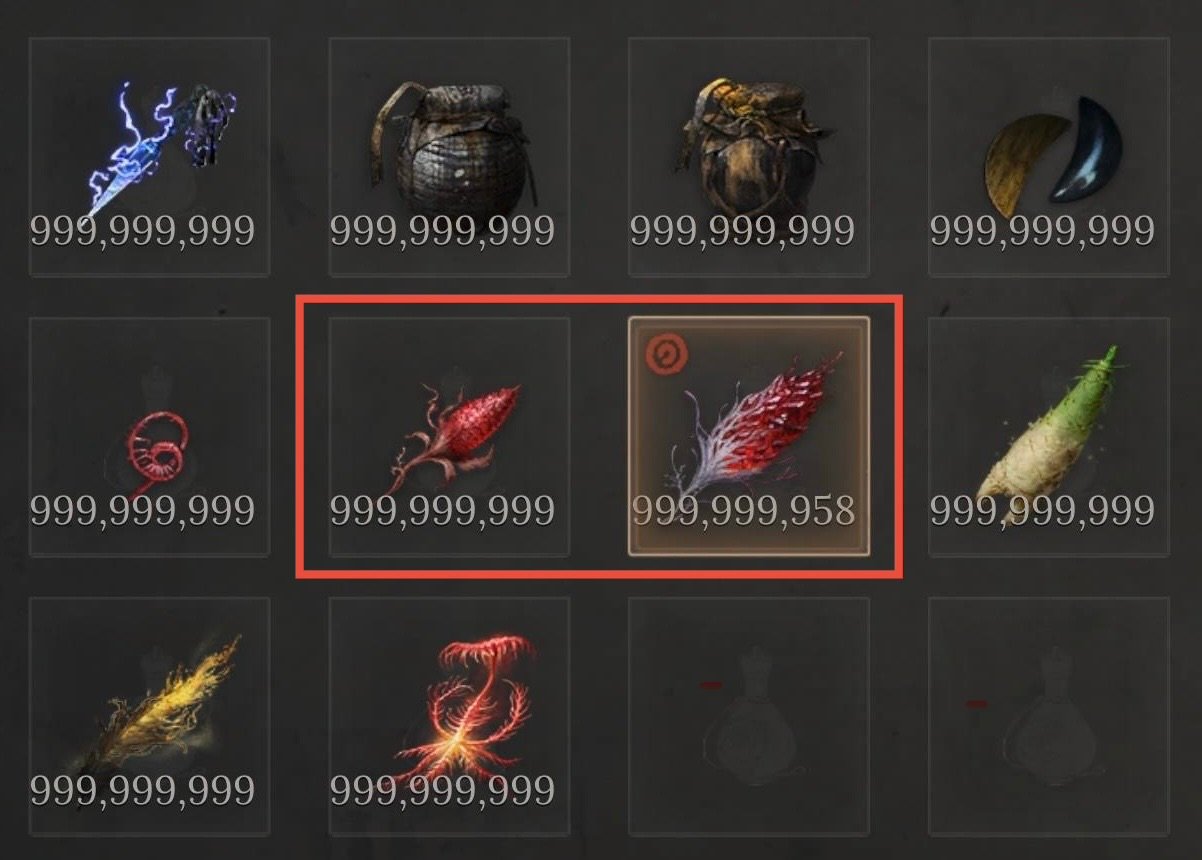
Task: Click the 999,999,958 quantity label
Action: [743, 511]
